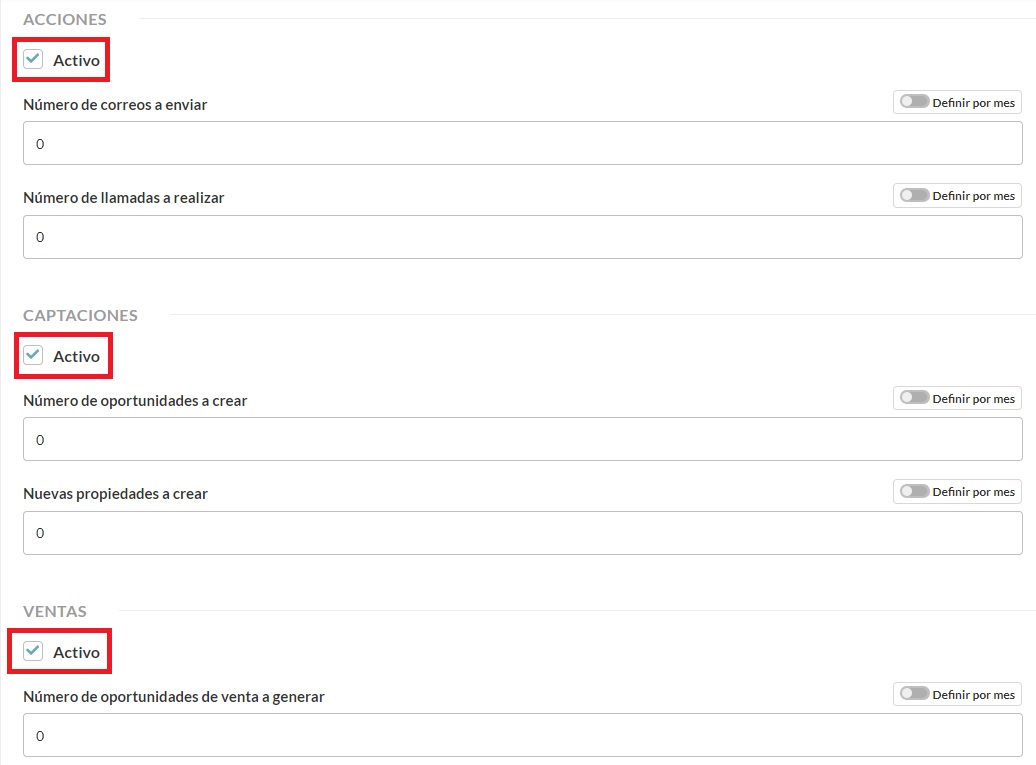
Task: Click the CAPTACIONES section heading
Action: click(80, 315)
